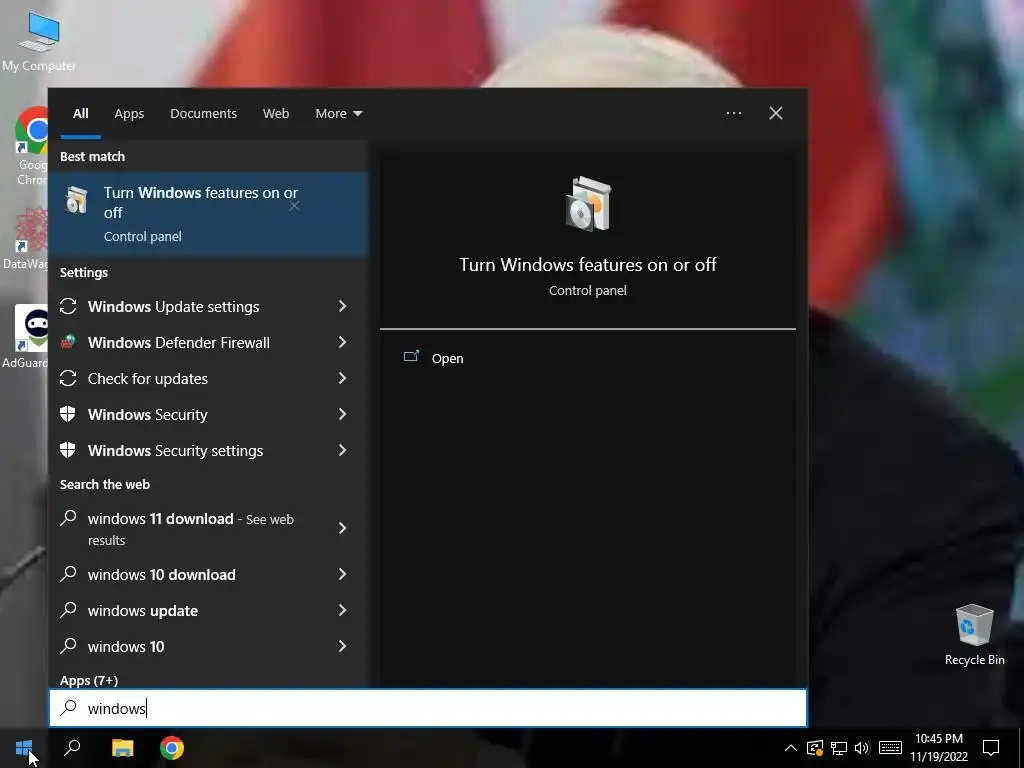Open the Windows Security result
The image size is (1024, 768).
tap(189, 414)
